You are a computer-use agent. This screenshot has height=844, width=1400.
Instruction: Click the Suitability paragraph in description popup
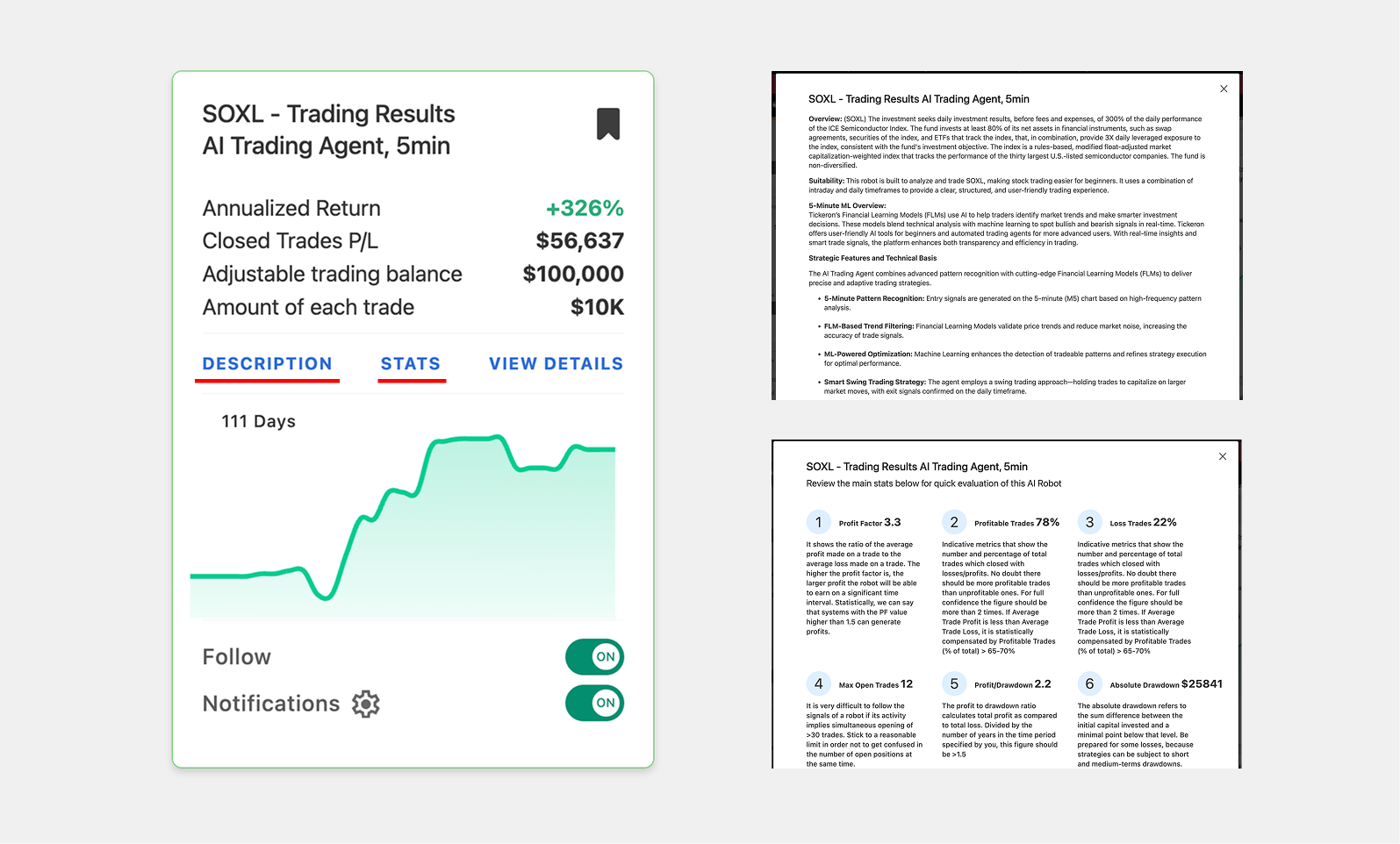pyautogui.click(x=1001, y=185)
